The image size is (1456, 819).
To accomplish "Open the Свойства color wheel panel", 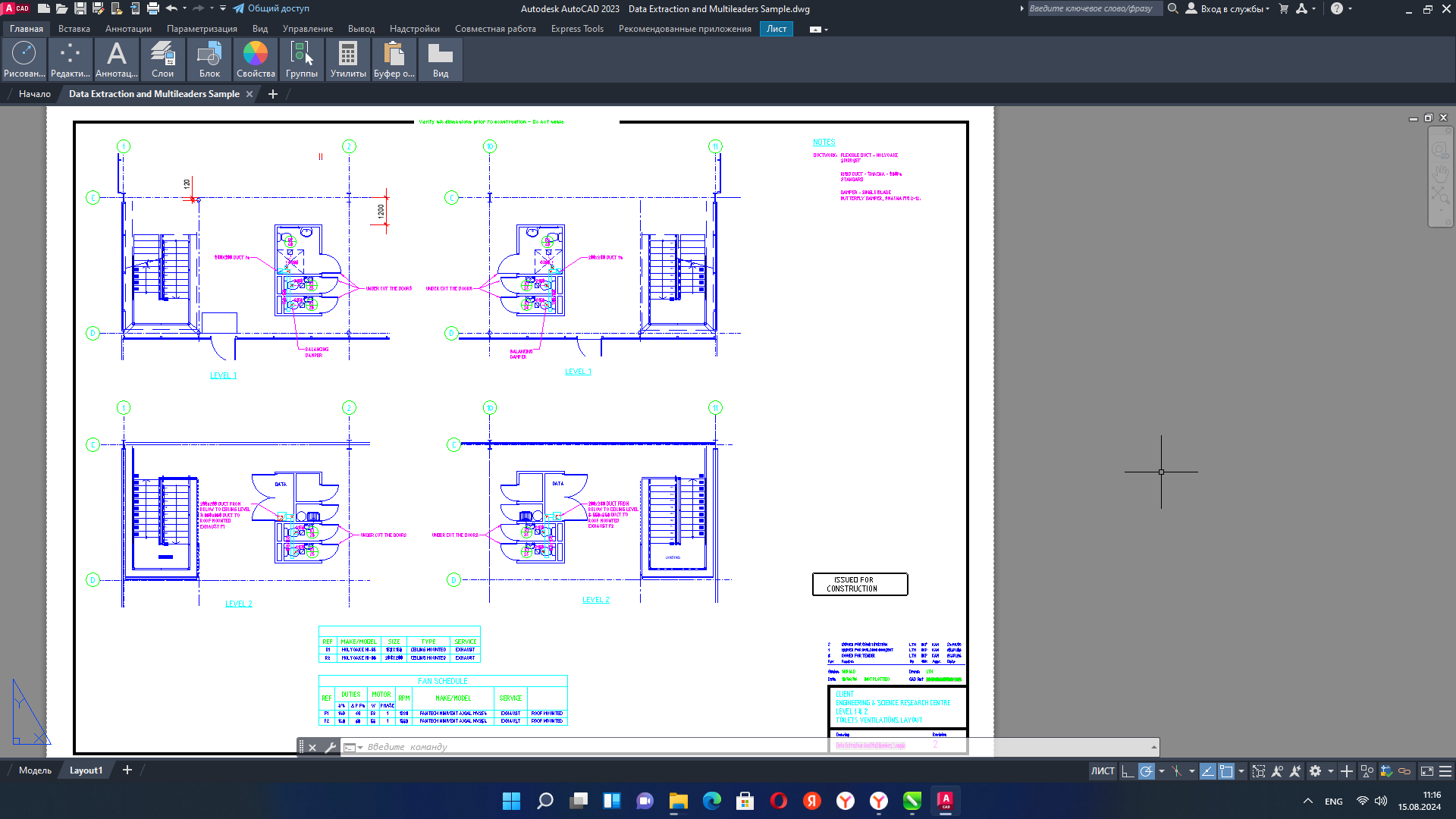I will pos(256,59).
